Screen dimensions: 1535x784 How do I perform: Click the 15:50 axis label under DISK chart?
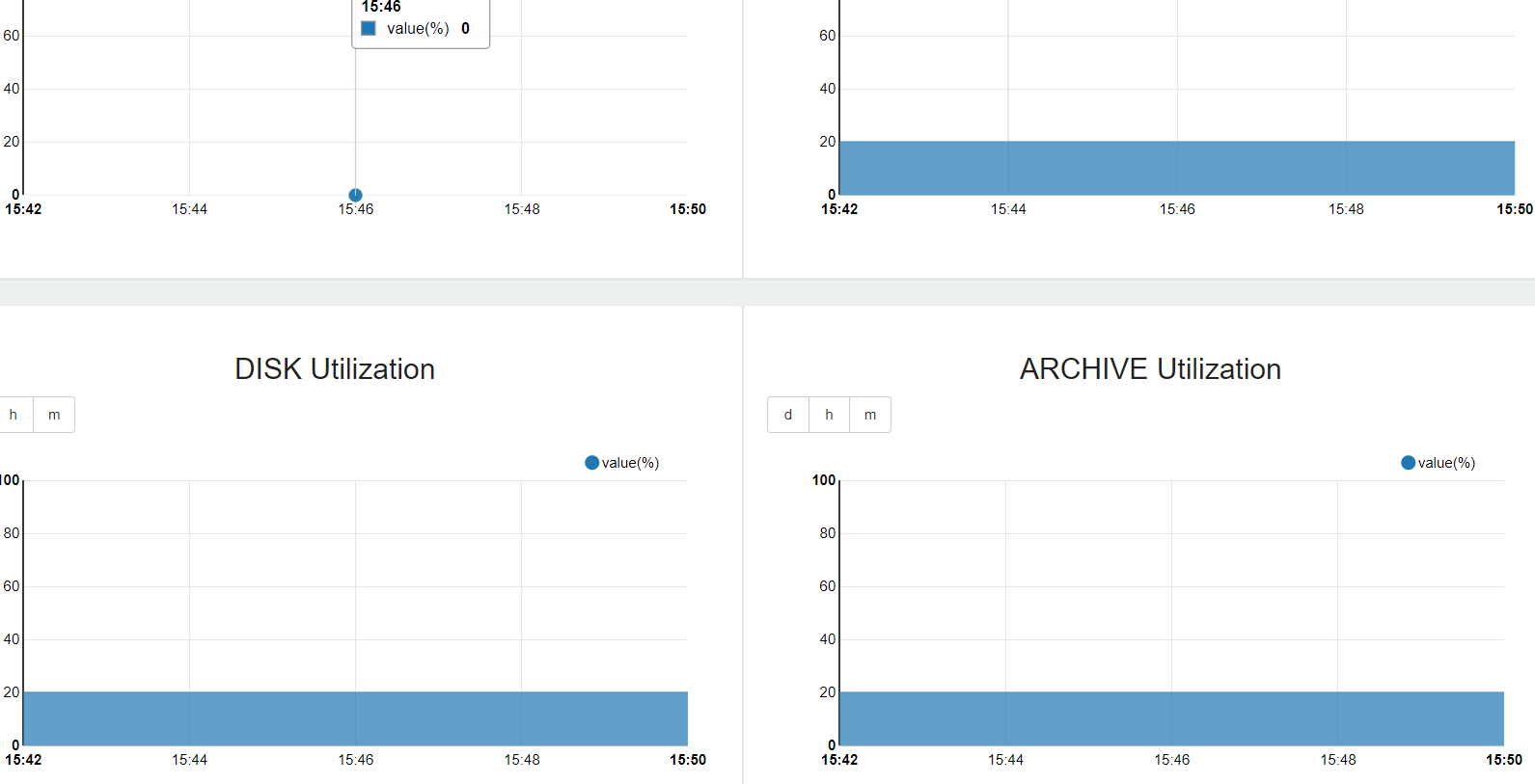pyautogui.click(x=688, y=760)
